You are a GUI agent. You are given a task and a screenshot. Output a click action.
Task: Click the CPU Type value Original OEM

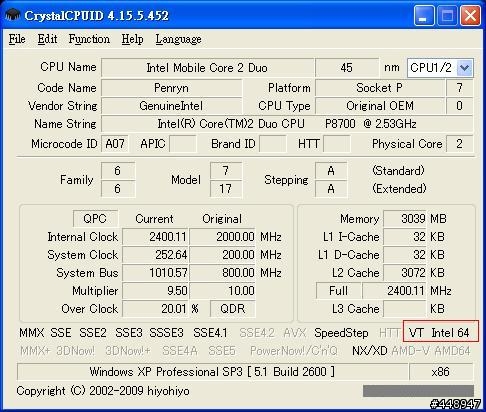coord(380,106)
